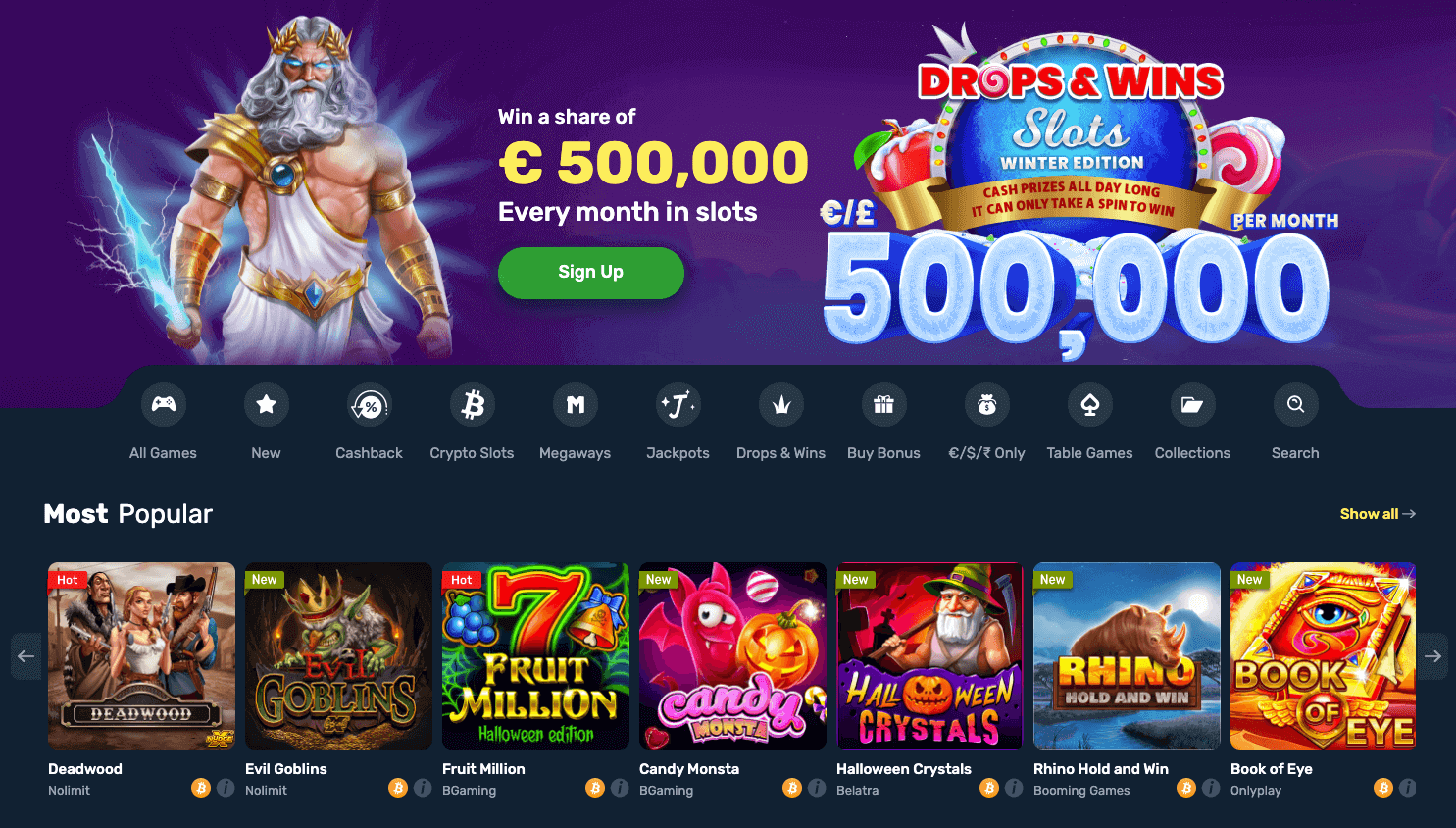Open the Drops & Wins crown icon
Screen dimensions: 1456x828
click(781, 404)
